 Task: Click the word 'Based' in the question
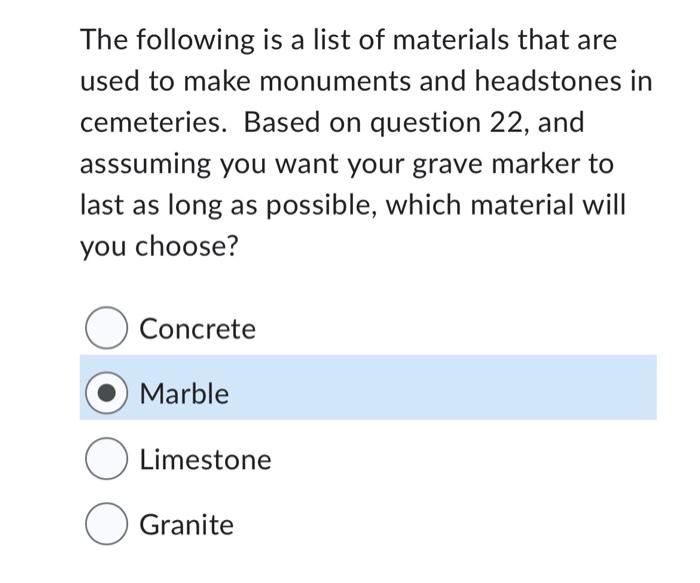pos(282,122)
